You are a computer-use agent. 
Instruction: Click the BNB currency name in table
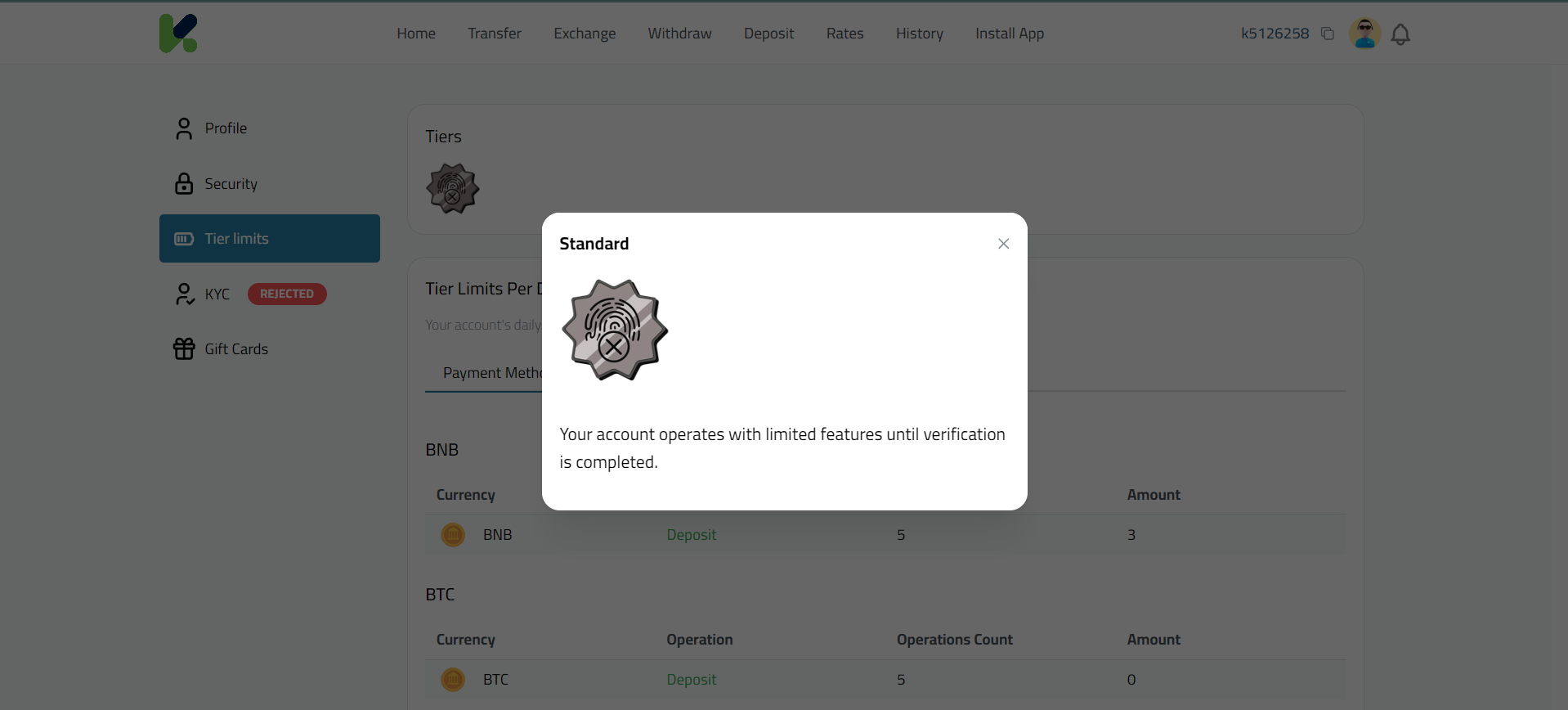coord(498,535)
